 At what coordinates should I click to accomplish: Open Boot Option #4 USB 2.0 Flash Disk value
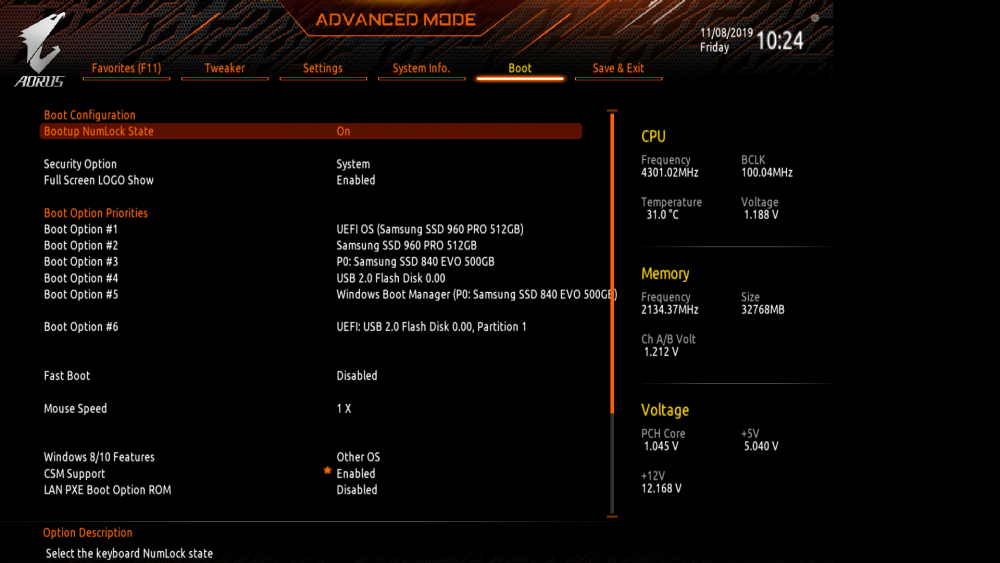tap(391, 278)
